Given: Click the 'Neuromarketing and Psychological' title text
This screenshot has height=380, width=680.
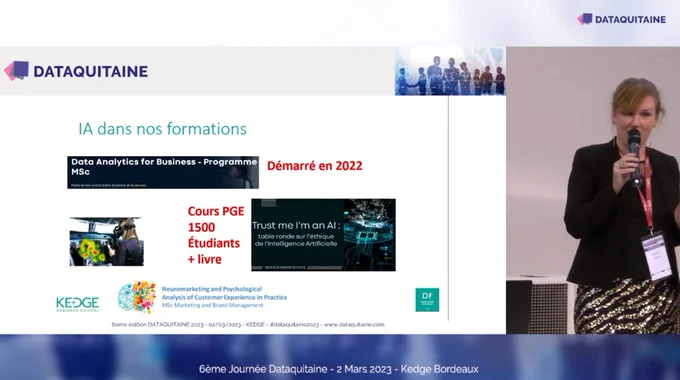Looking at the screenshot, I should tap(212, 289).
